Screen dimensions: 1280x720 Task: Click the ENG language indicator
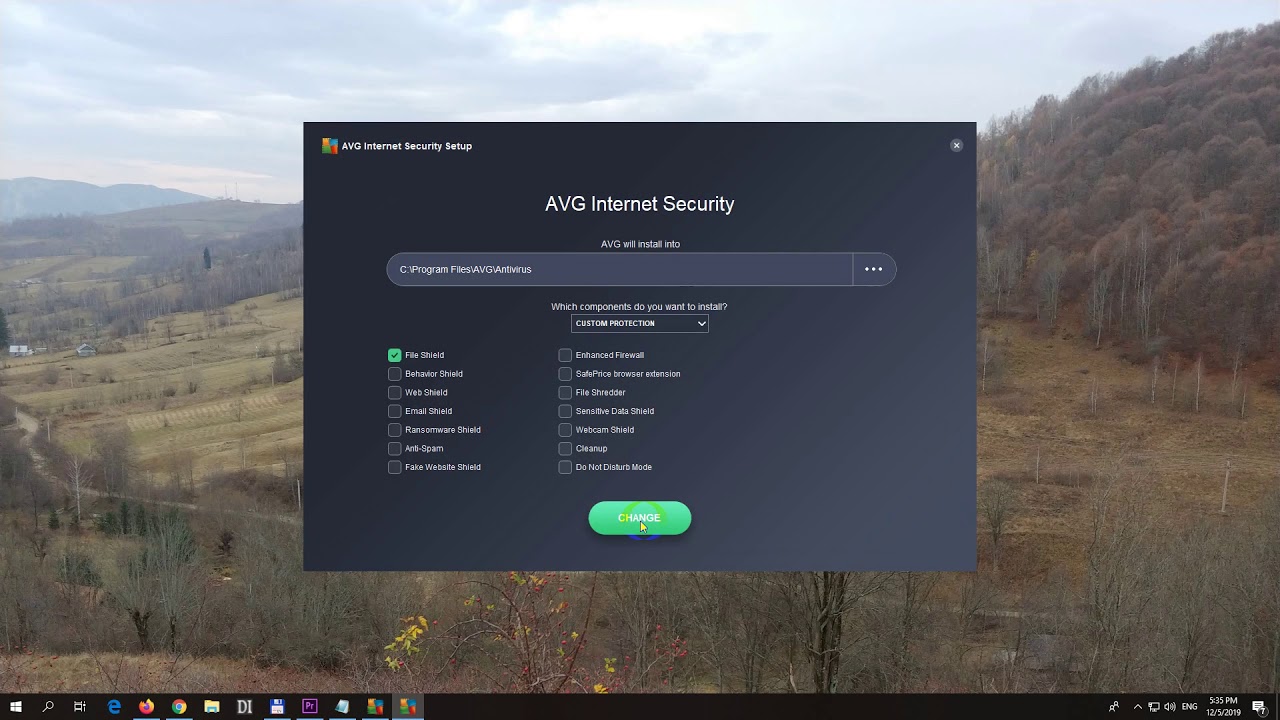coord(1190,706)
